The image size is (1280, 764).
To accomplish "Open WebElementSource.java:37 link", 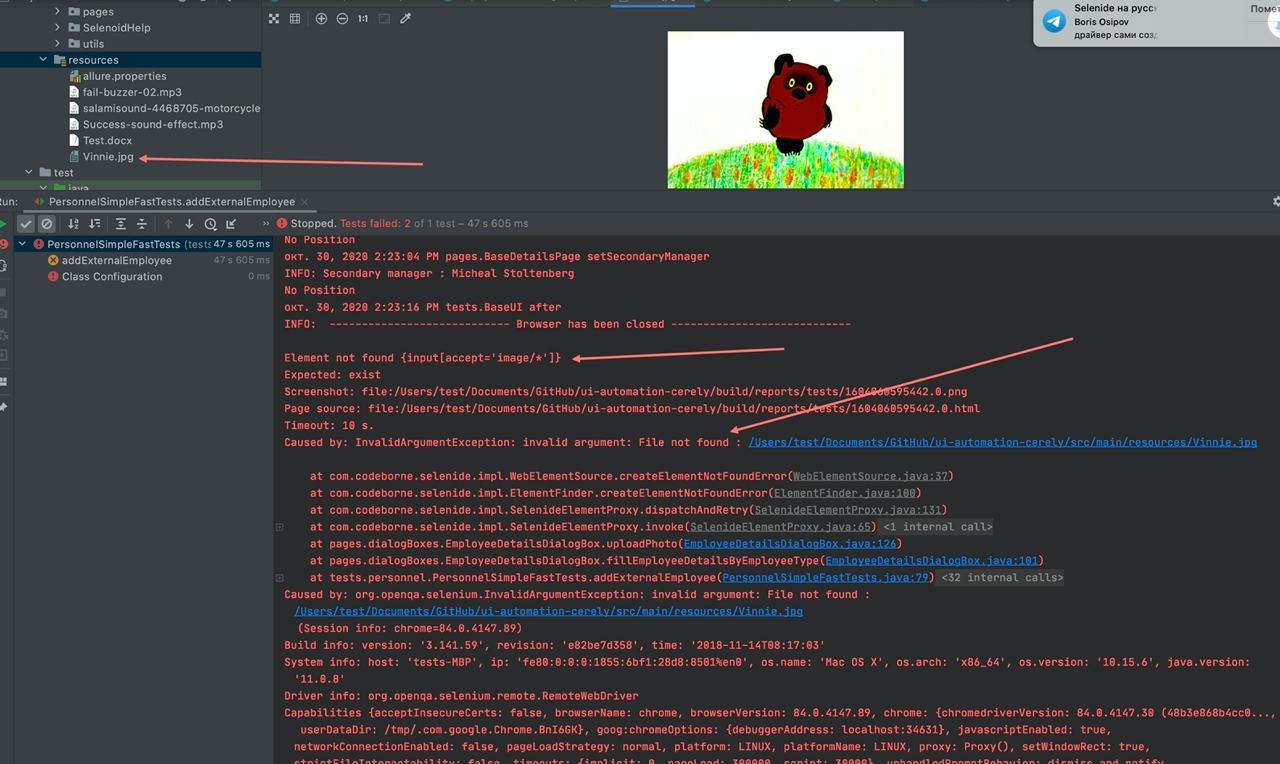I will click(x=871, y=476).
